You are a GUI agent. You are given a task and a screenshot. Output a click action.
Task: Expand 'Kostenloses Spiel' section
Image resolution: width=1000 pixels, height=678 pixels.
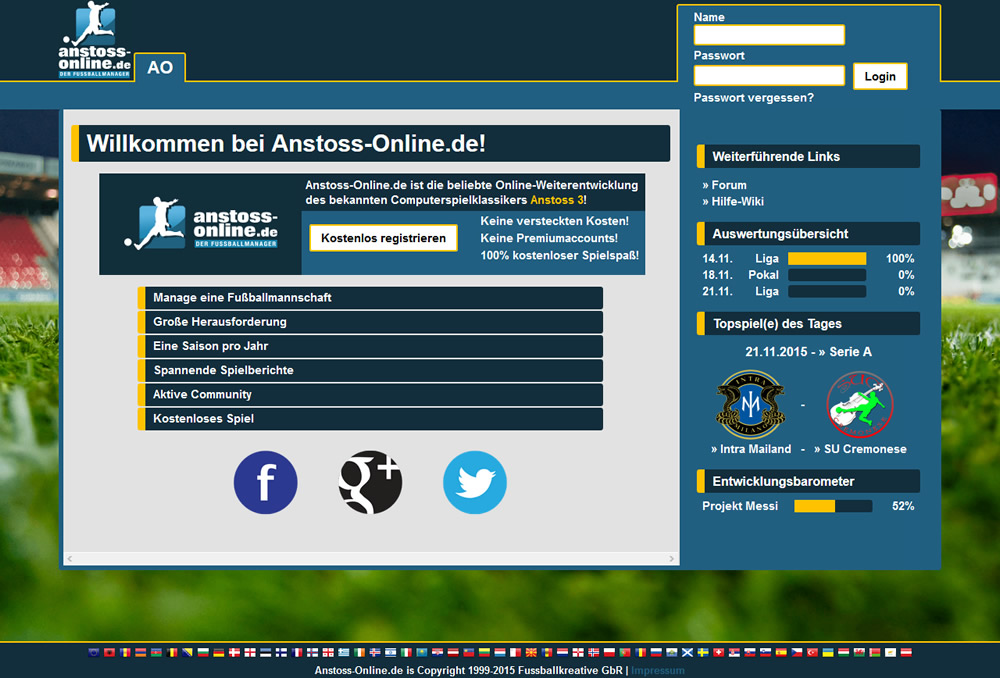(371, 419)
